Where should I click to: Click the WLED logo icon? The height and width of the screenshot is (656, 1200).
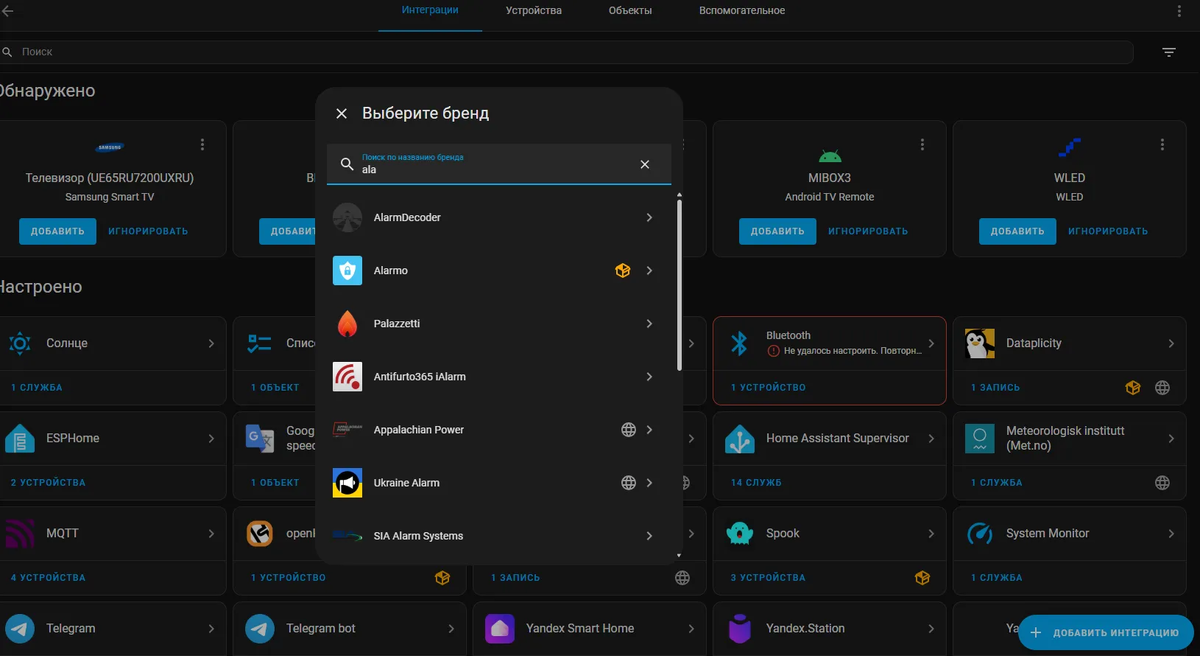tap(1070, 148)
